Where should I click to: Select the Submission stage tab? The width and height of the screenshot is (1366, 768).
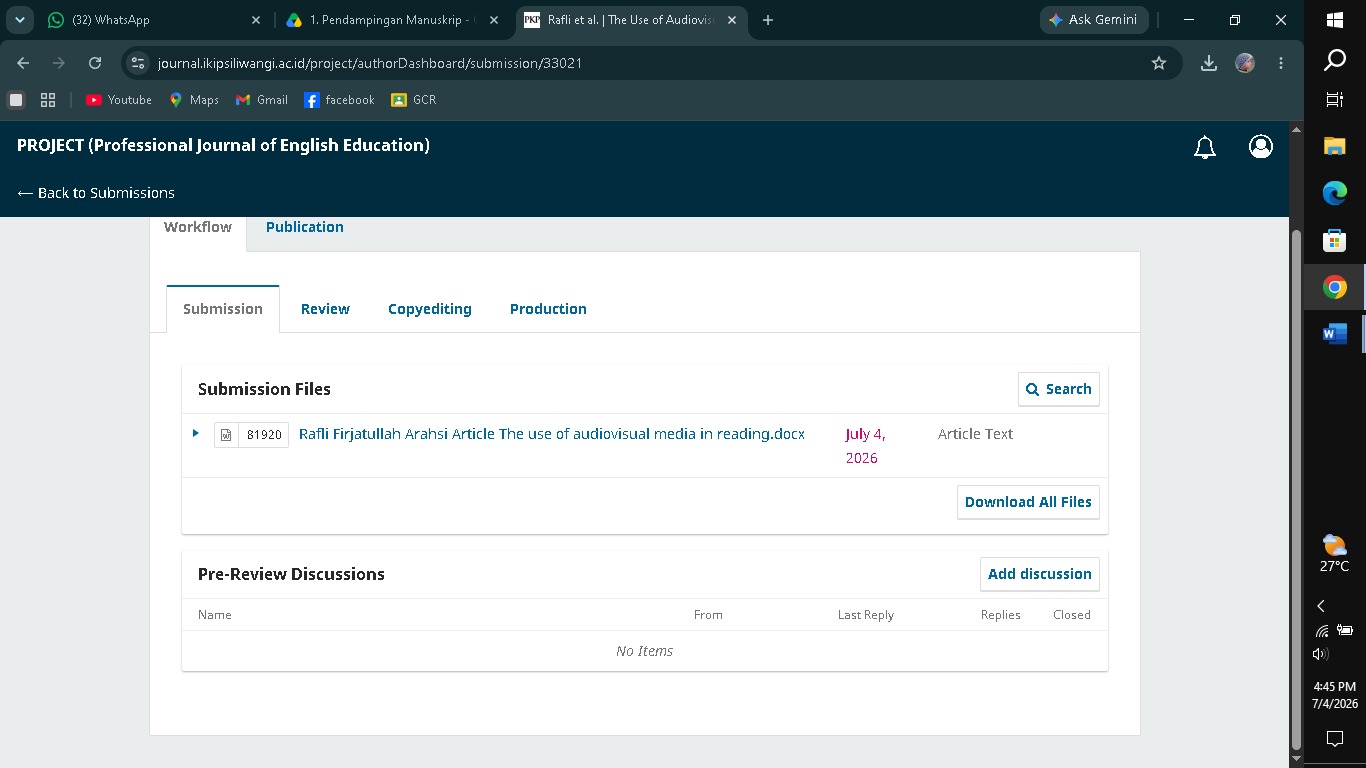pos(223,309)
